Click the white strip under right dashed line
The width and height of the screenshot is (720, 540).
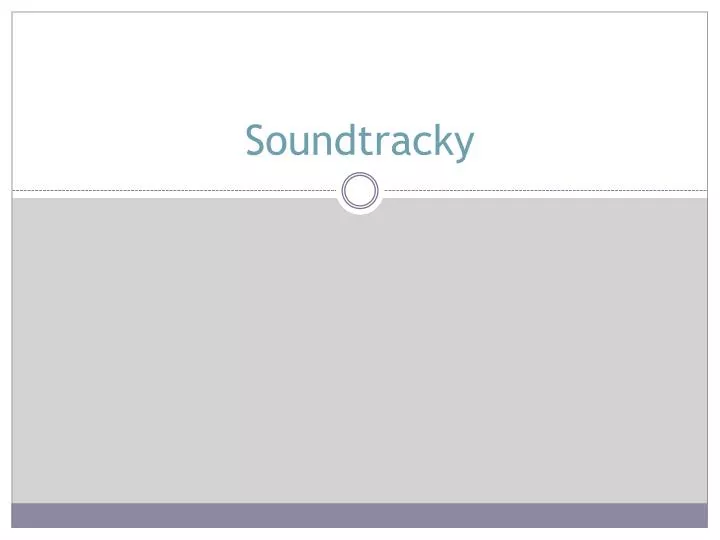[x=546, y=195]
